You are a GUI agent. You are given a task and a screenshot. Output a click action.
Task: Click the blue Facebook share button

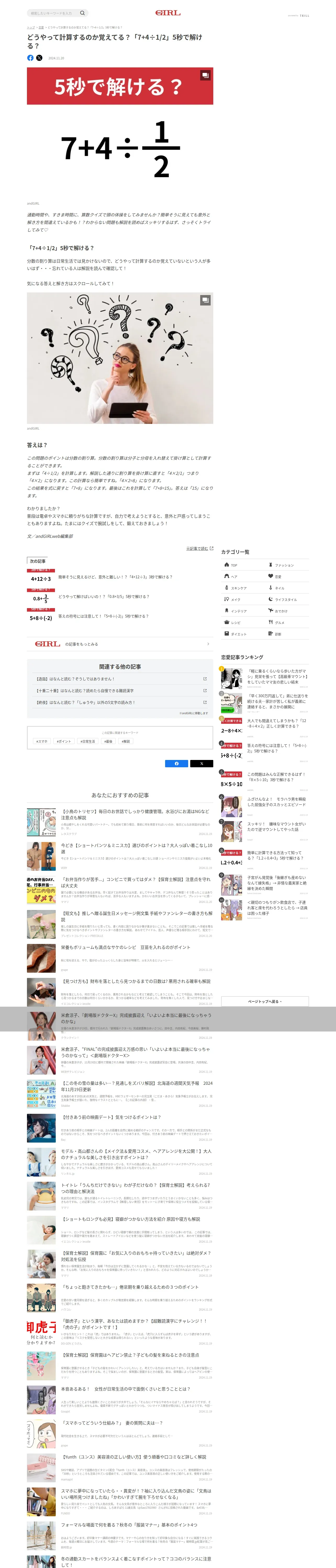click(177, 763)
